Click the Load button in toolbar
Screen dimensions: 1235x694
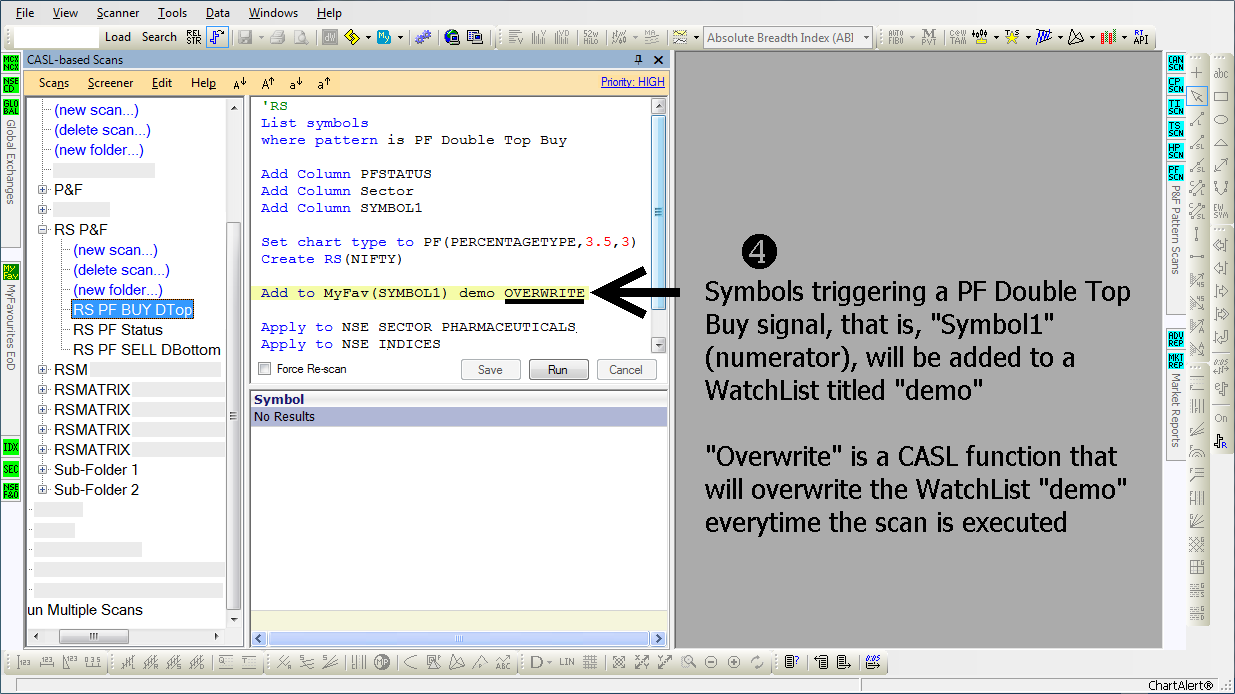click(118, 37)
